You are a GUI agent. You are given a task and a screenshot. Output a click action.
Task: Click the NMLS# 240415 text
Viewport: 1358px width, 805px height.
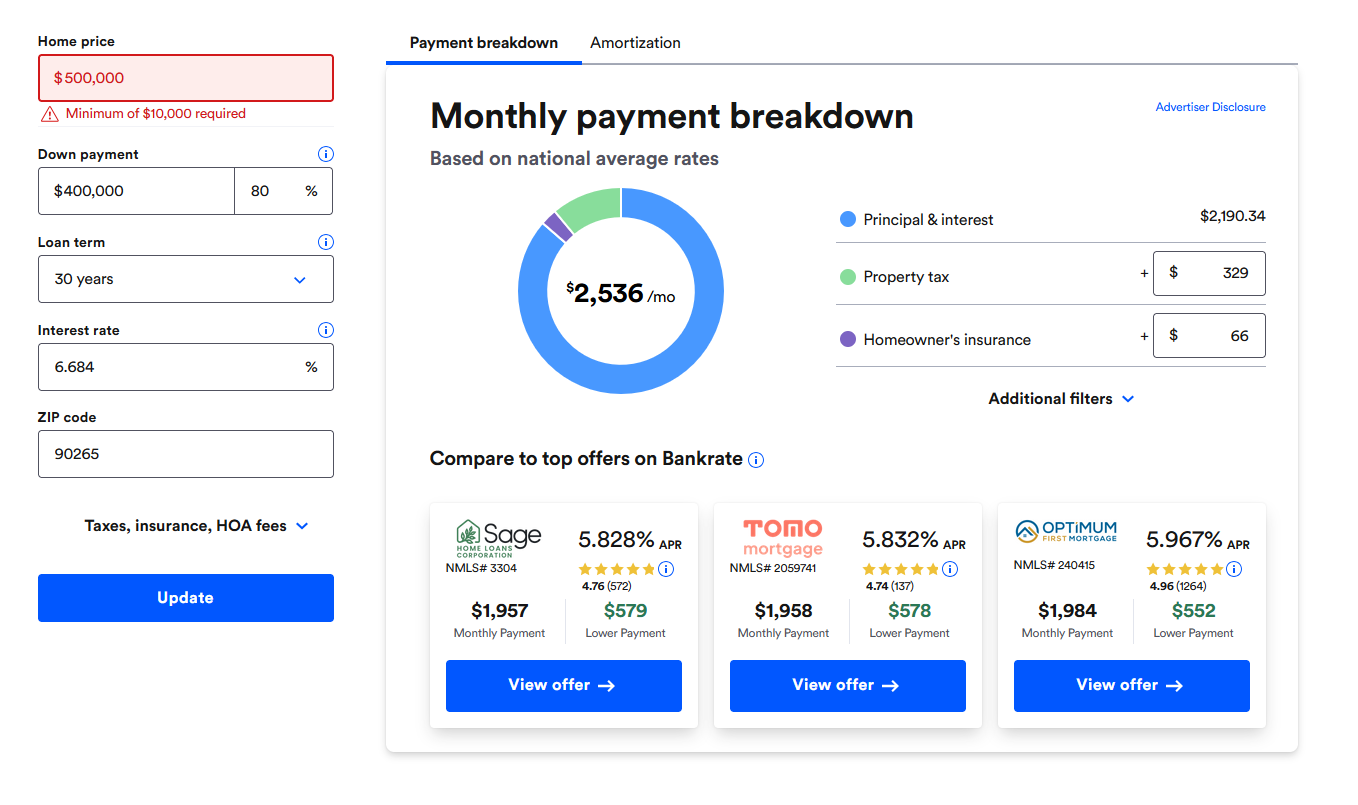[1054, 565]
